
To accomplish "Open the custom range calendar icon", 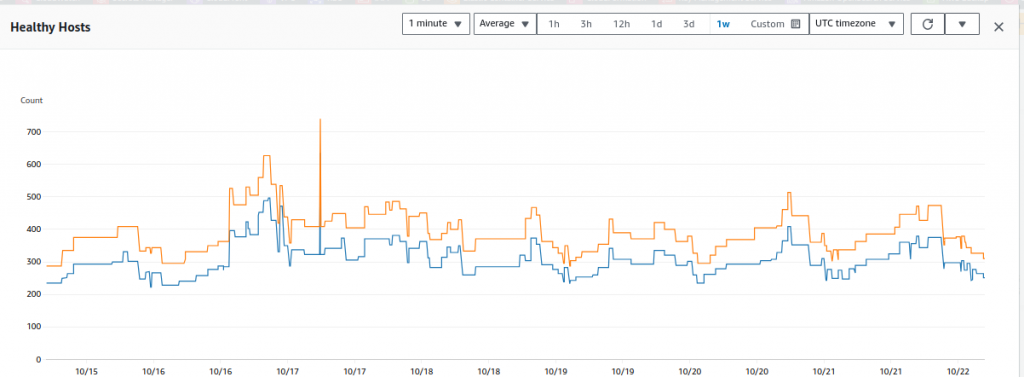I will pos(795,24).
